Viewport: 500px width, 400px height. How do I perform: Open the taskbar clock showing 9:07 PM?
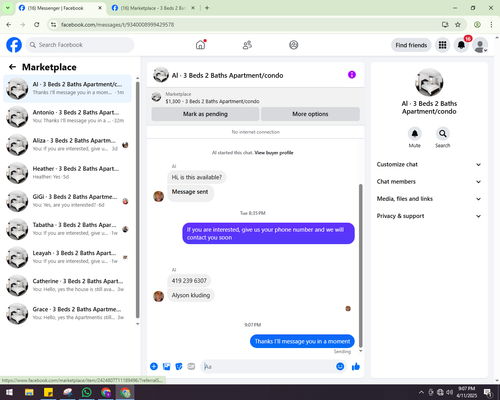466,392
